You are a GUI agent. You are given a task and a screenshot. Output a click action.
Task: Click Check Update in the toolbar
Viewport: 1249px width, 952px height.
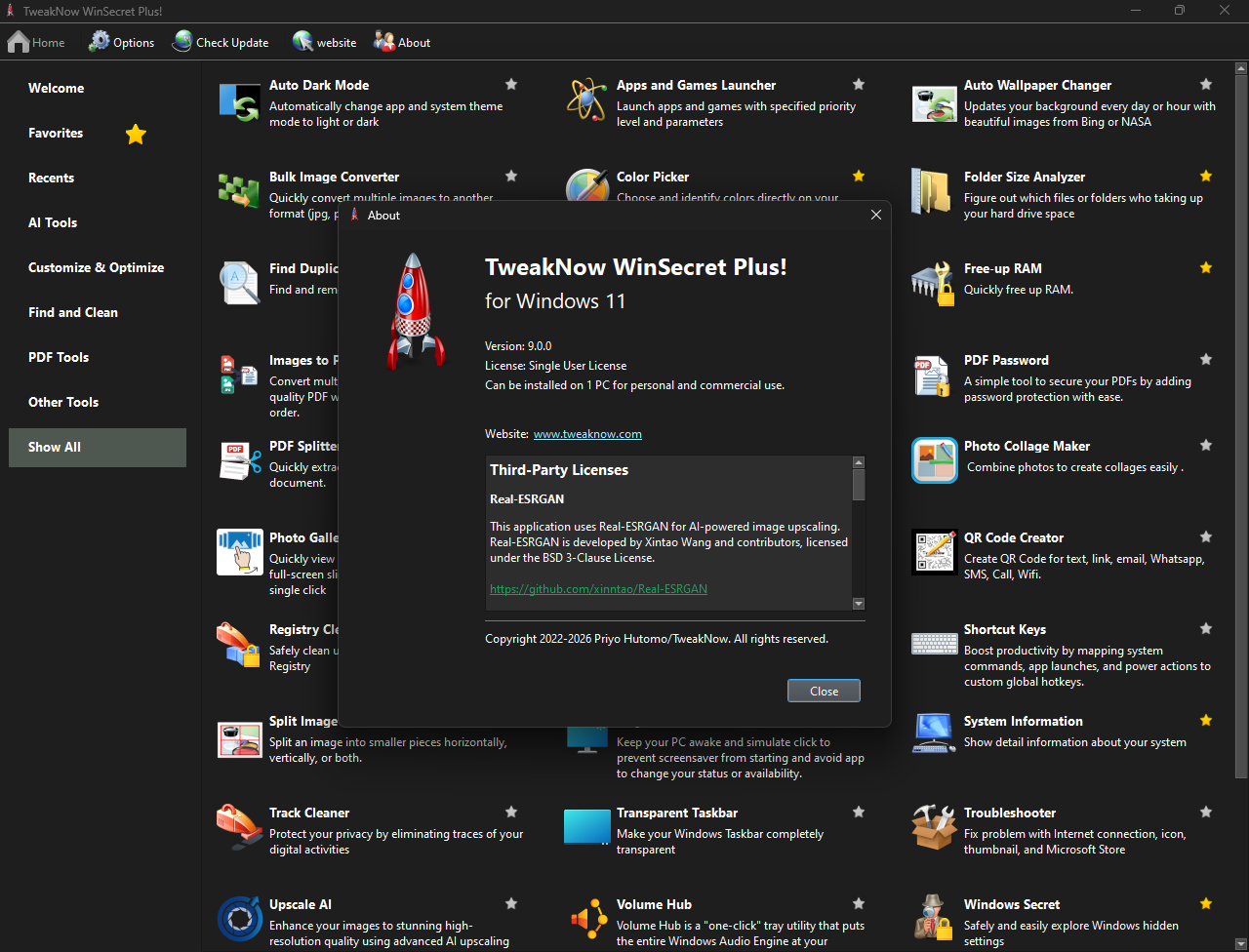[x=221, y=42]
